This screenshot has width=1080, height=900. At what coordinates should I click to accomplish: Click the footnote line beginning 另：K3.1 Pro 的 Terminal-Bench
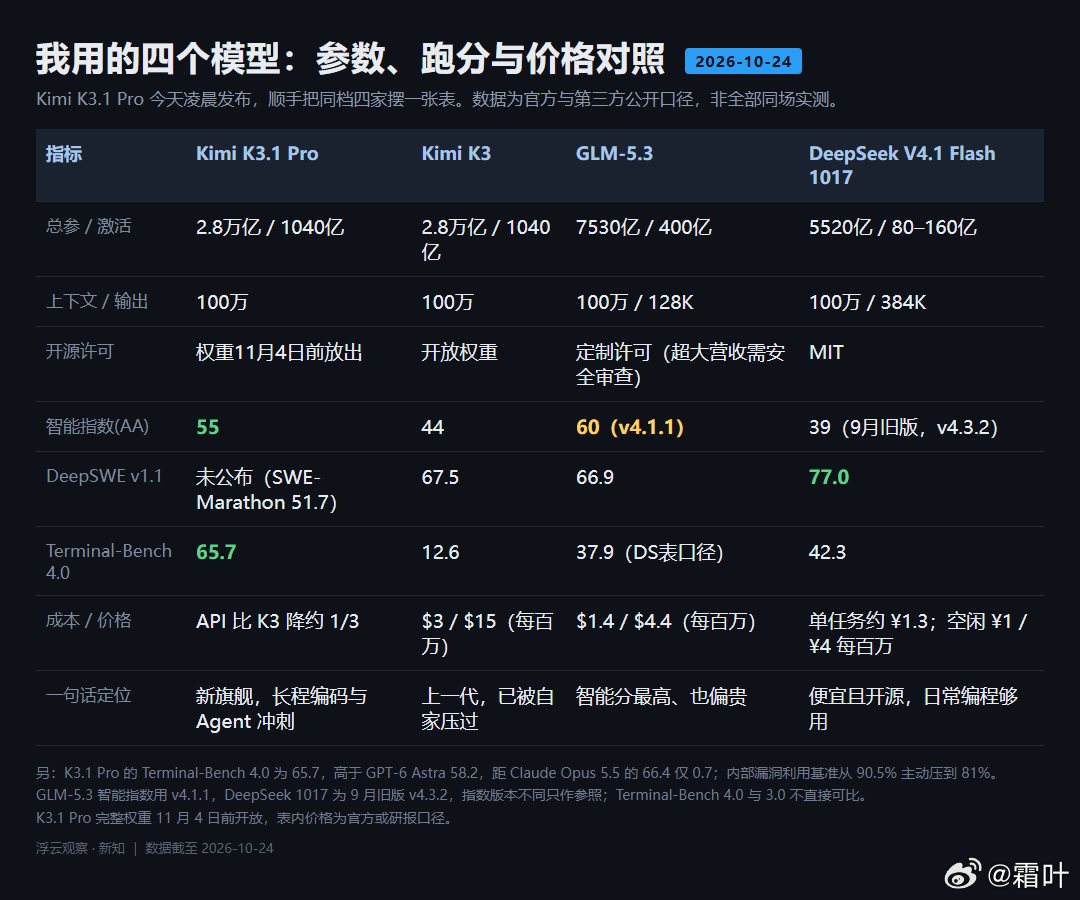coord(518,773)
